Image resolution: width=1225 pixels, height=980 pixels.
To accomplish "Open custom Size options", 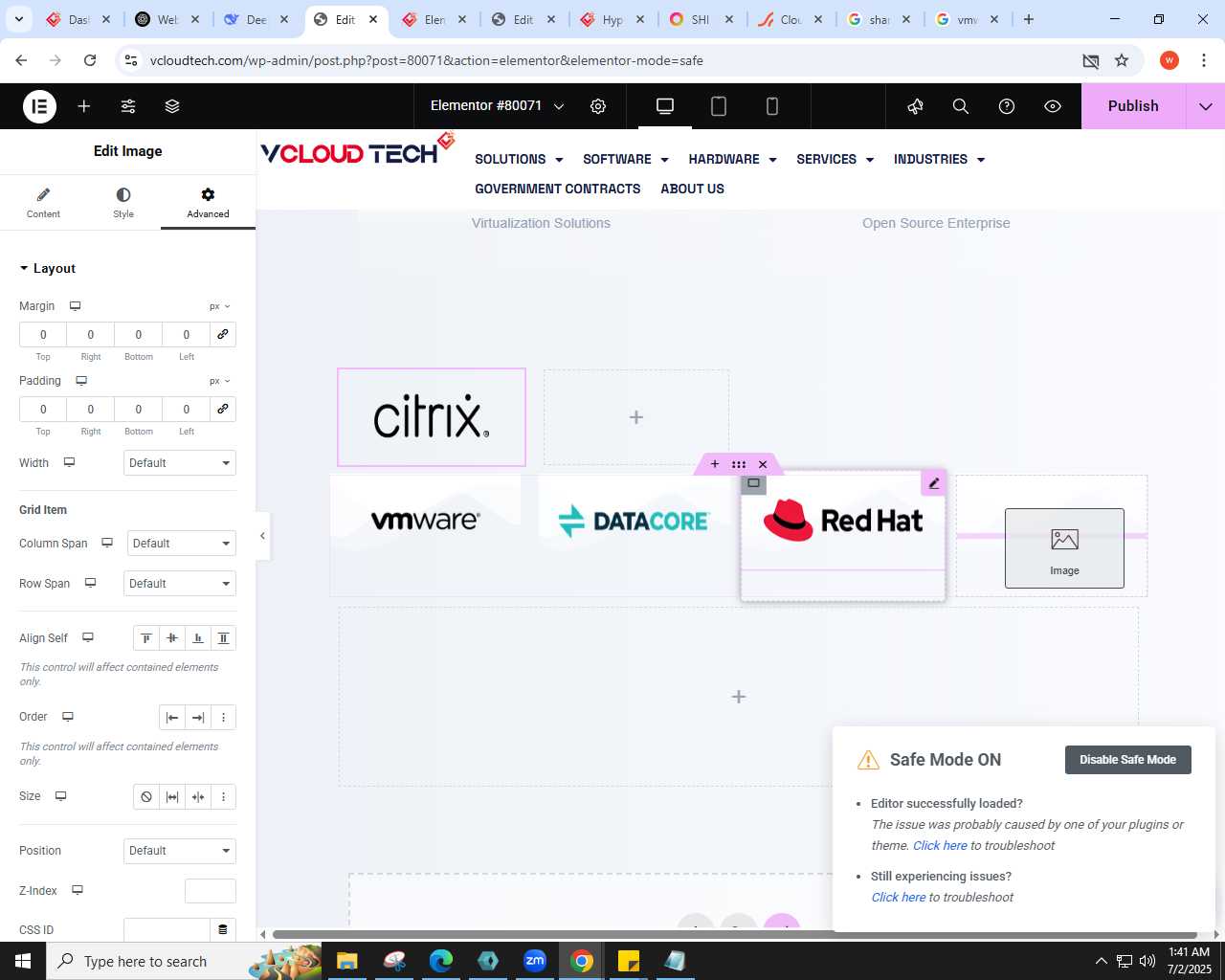I will click(223, 796).
